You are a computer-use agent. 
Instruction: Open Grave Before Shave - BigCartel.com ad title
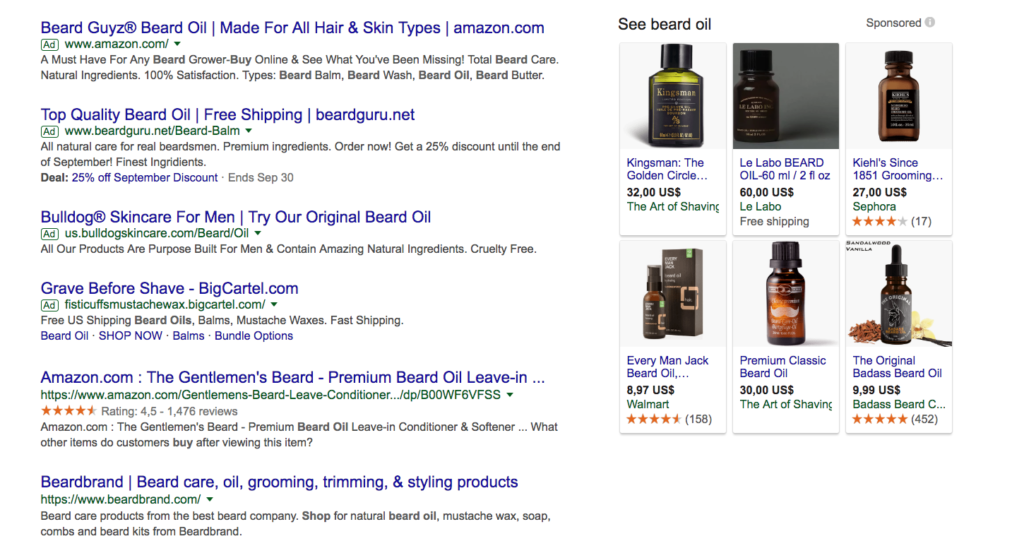169,288
